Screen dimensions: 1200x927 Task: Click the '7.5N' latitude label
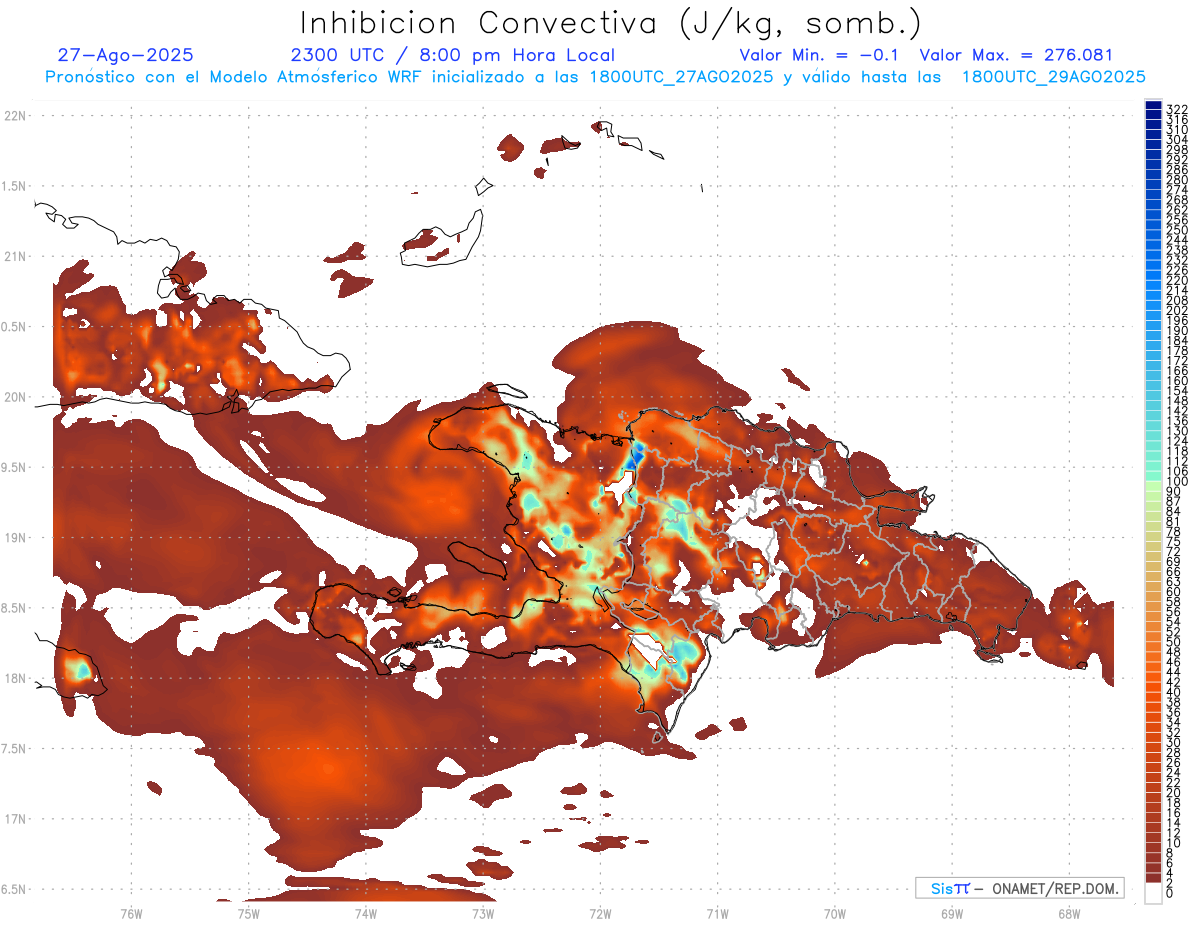(x=15, y=748)
